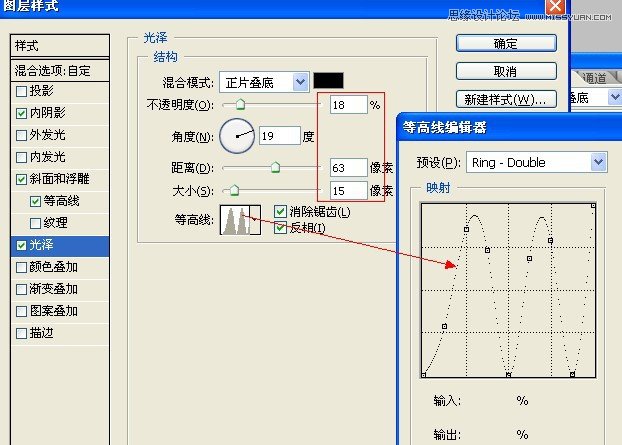Enable the 内发光 inner glow checkbox

click(21, 157)
